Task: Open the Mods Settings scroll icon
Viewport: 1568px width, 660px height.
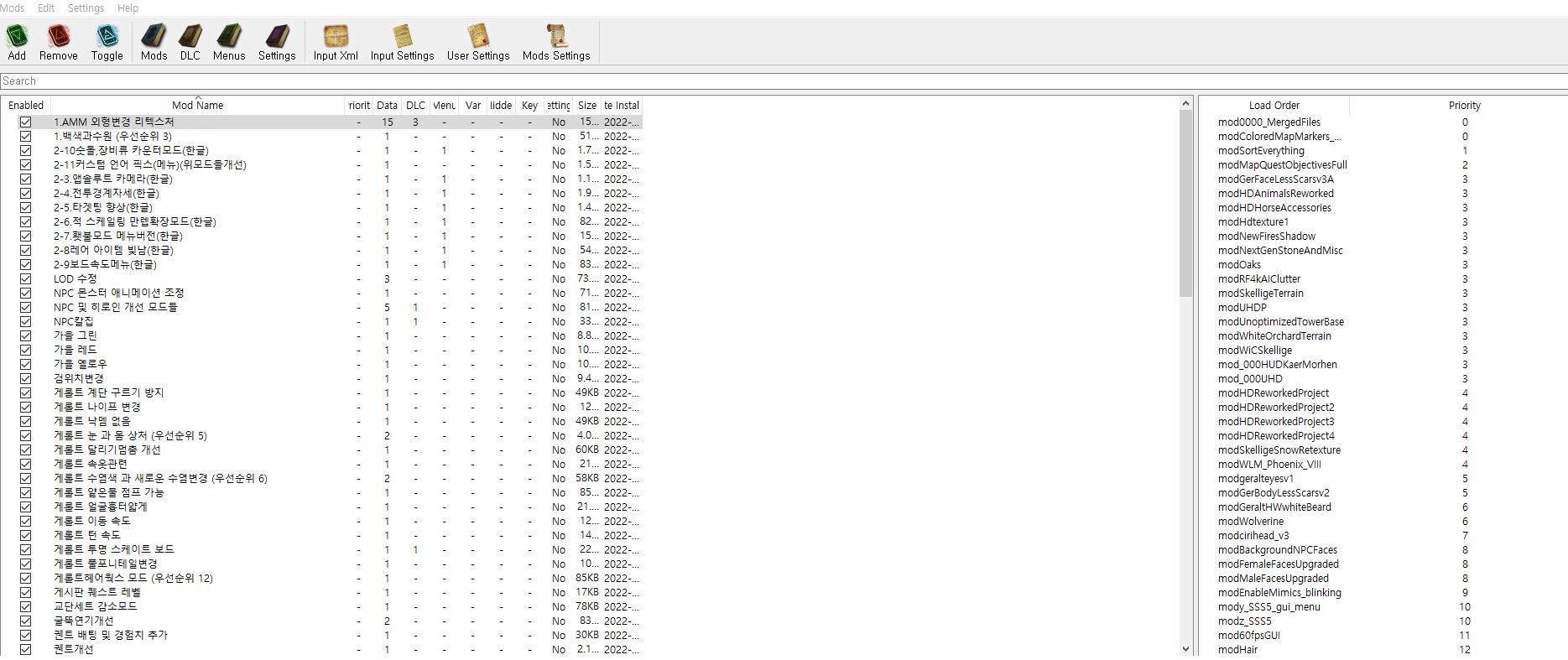Action: coord(556,36)
